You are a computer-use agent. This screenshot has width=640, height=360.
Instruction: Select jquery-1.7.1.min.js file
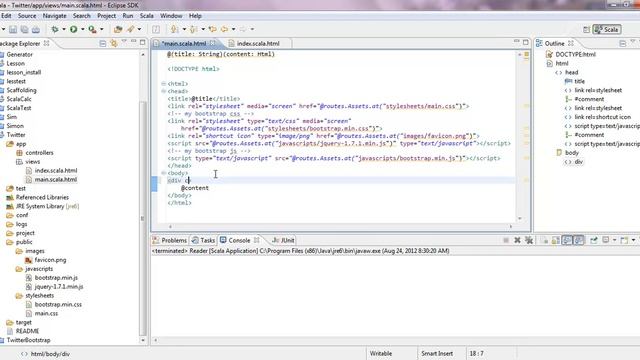(x=59, y=287)
